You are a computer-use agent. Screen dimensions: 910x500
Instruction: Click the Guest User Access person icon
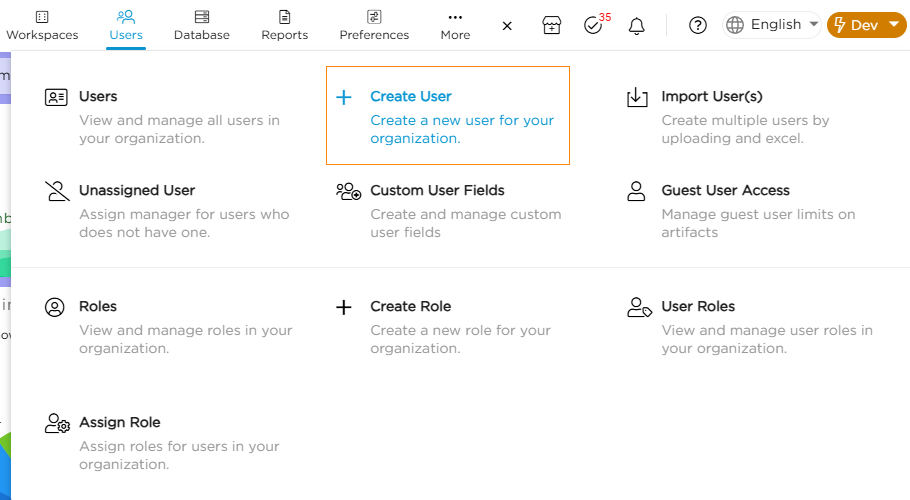click(637, 191)
